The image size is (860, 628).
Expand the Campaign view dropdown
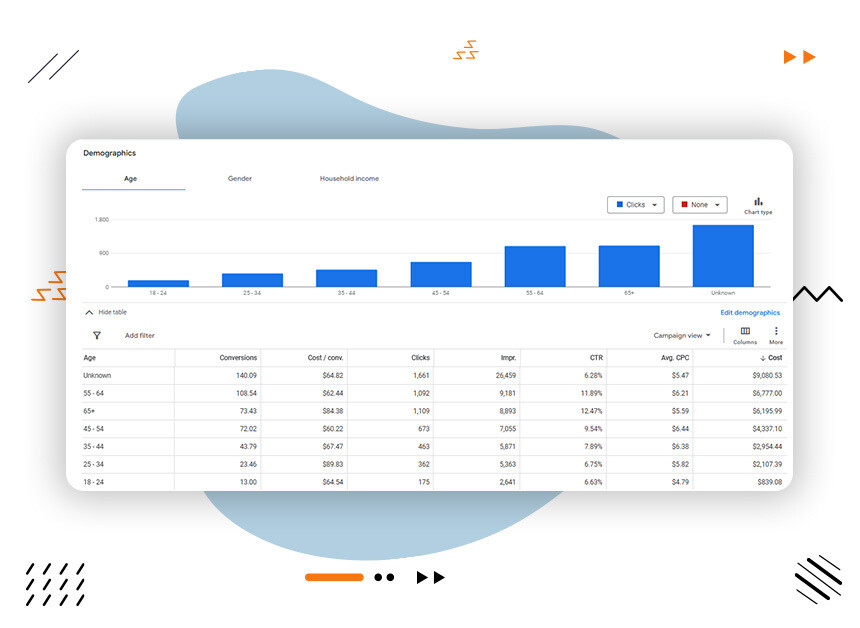pyautogui.click(x=682, y=336)
